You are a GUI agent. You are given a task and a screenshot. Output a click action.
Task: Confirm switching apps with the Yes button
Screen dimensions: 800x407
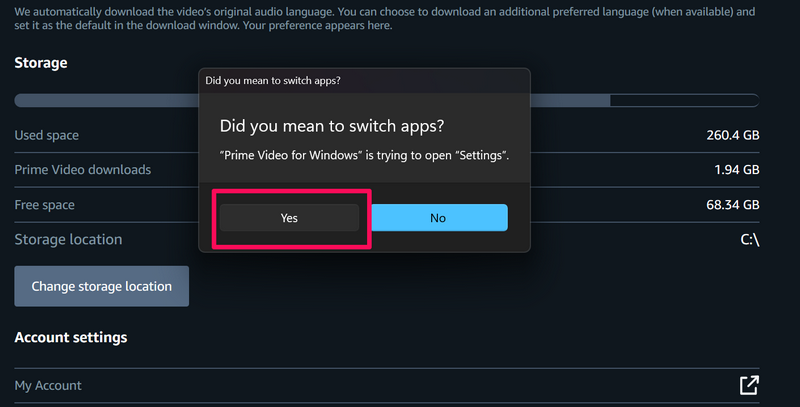289,218
